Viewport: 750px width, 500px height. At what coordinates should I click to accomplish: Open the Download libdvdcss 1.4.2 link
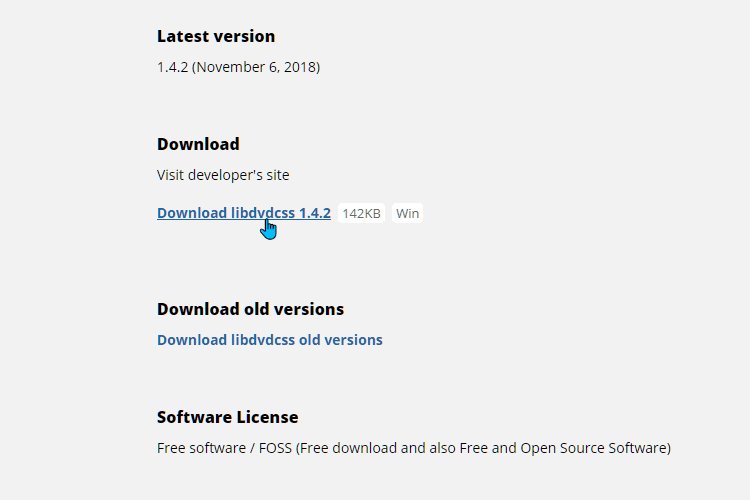tap(243, 213)
